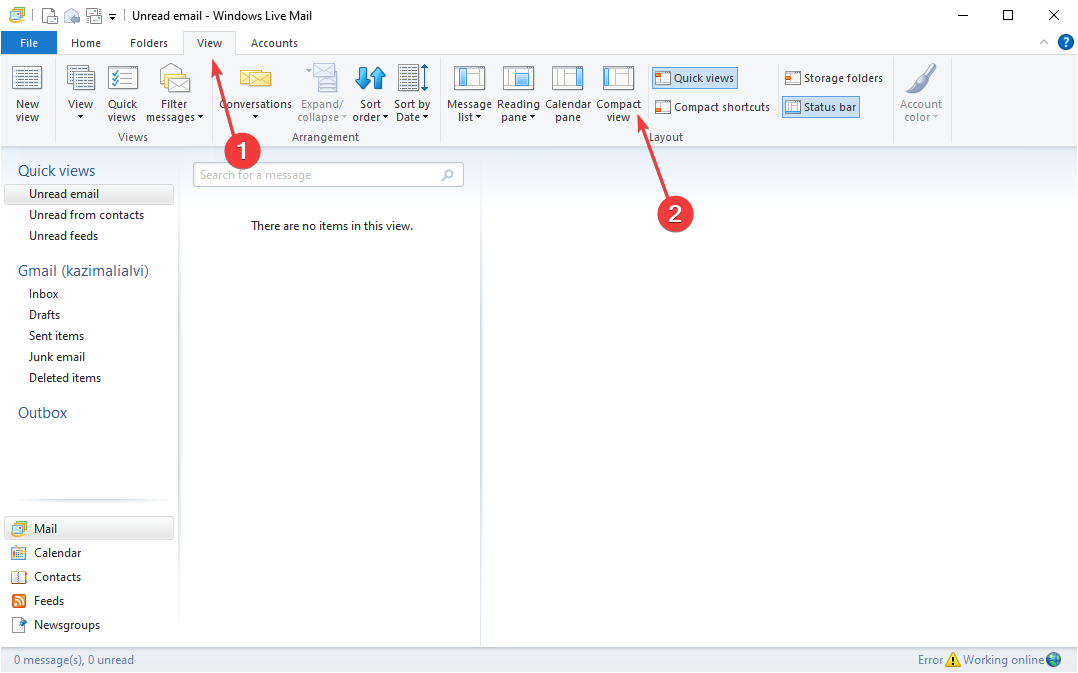This screenshot has width=1078, height=673.
Task: Click the blue Help question mark icon
Action: coord(1066,43)
